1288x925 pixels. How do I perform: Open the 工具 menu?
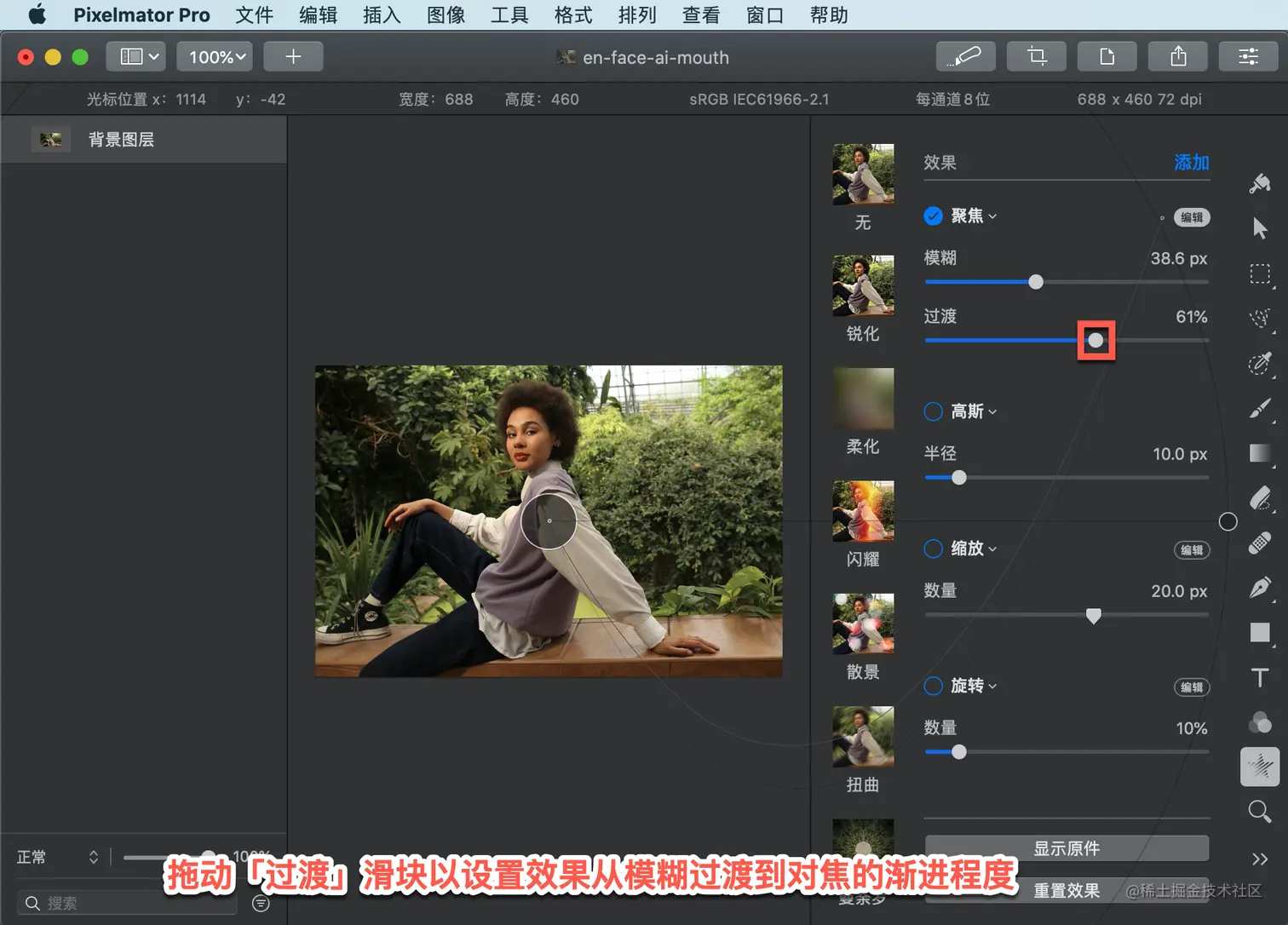(509, 14)
